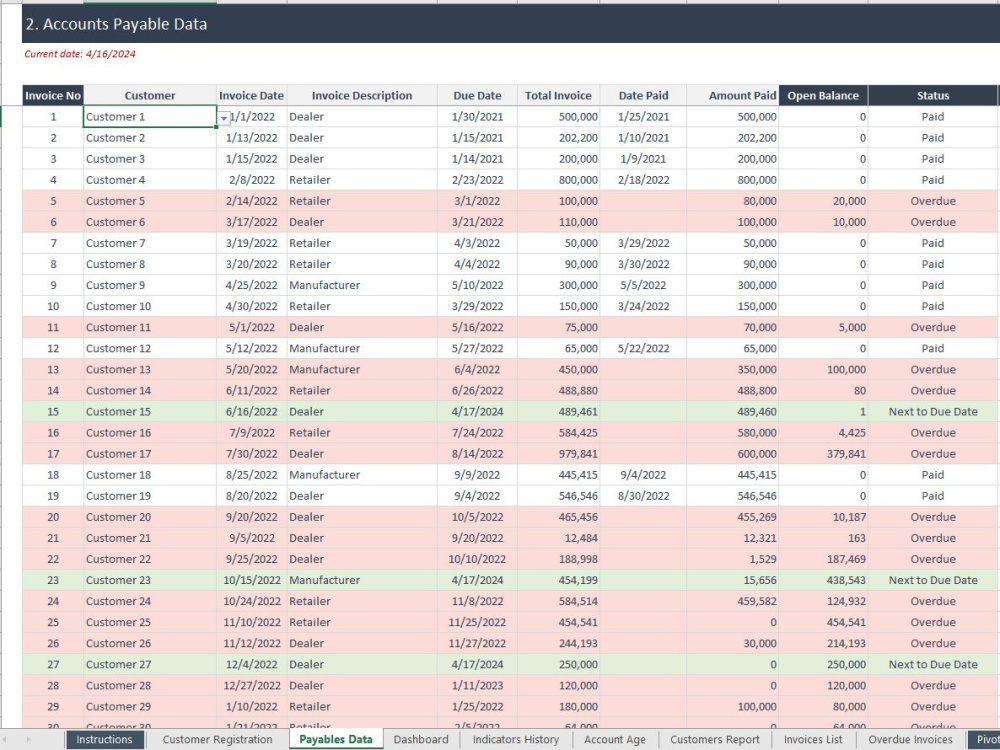Select Manufacturer description for Customer 9
Image resolution: width=1000 pixels, height=750 pixels.
coord(362,285)
